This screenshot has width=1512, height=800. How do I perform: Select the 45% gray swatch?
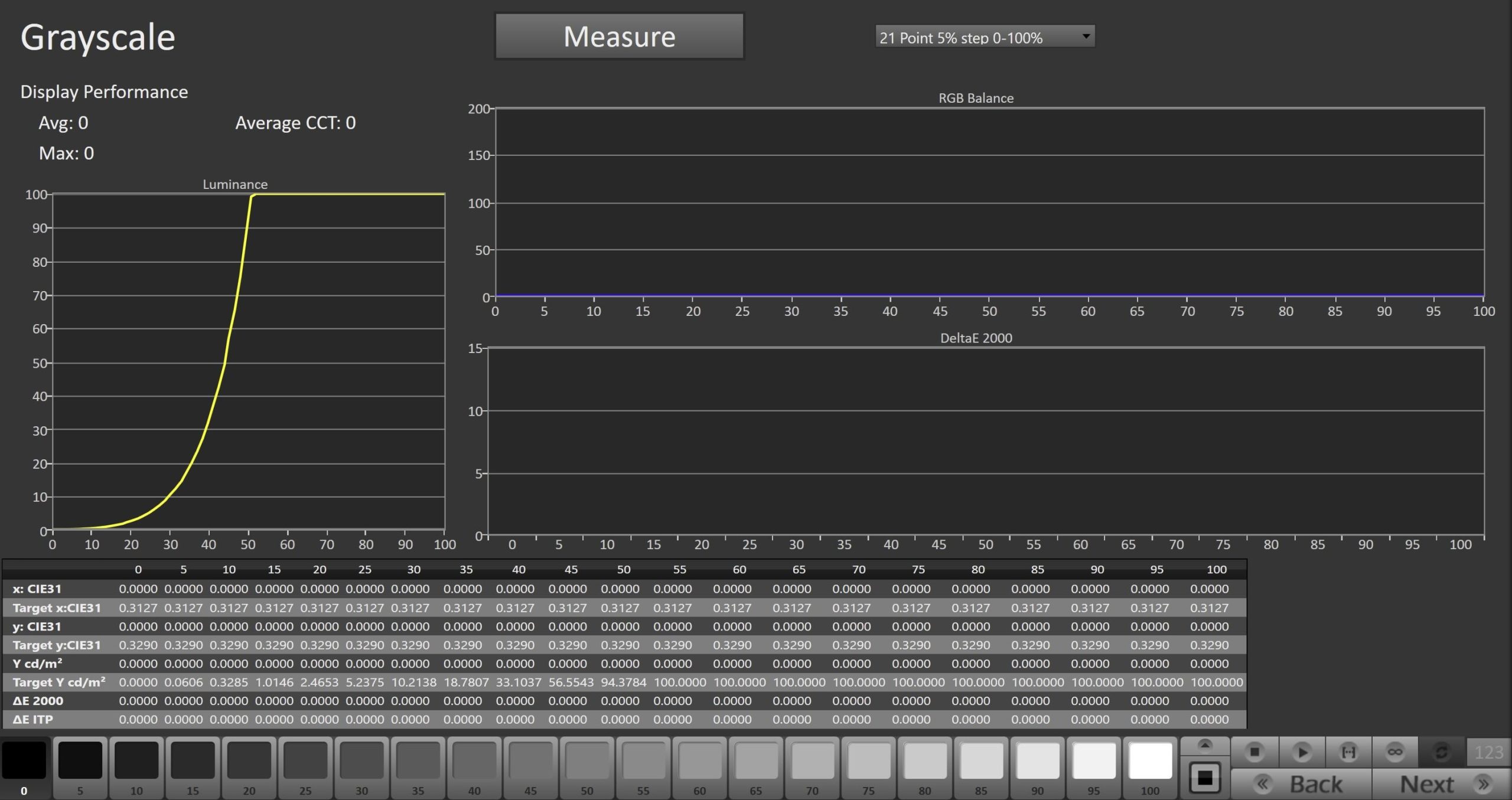(530, 768)
